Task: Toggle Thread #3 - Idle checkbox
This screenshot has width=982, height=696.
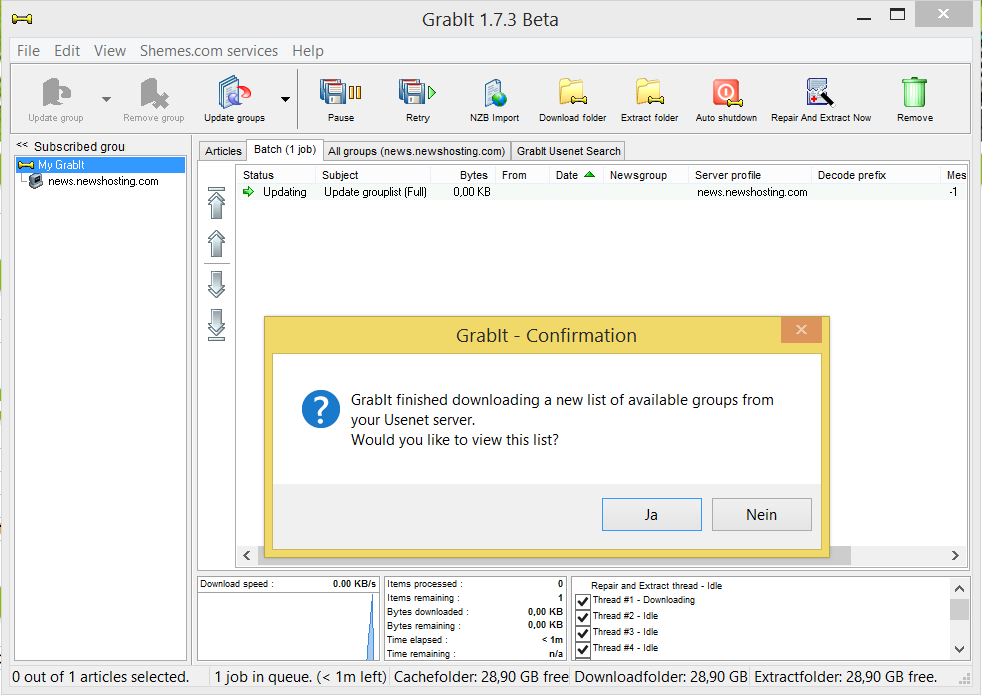Action: tap(582, 633)
